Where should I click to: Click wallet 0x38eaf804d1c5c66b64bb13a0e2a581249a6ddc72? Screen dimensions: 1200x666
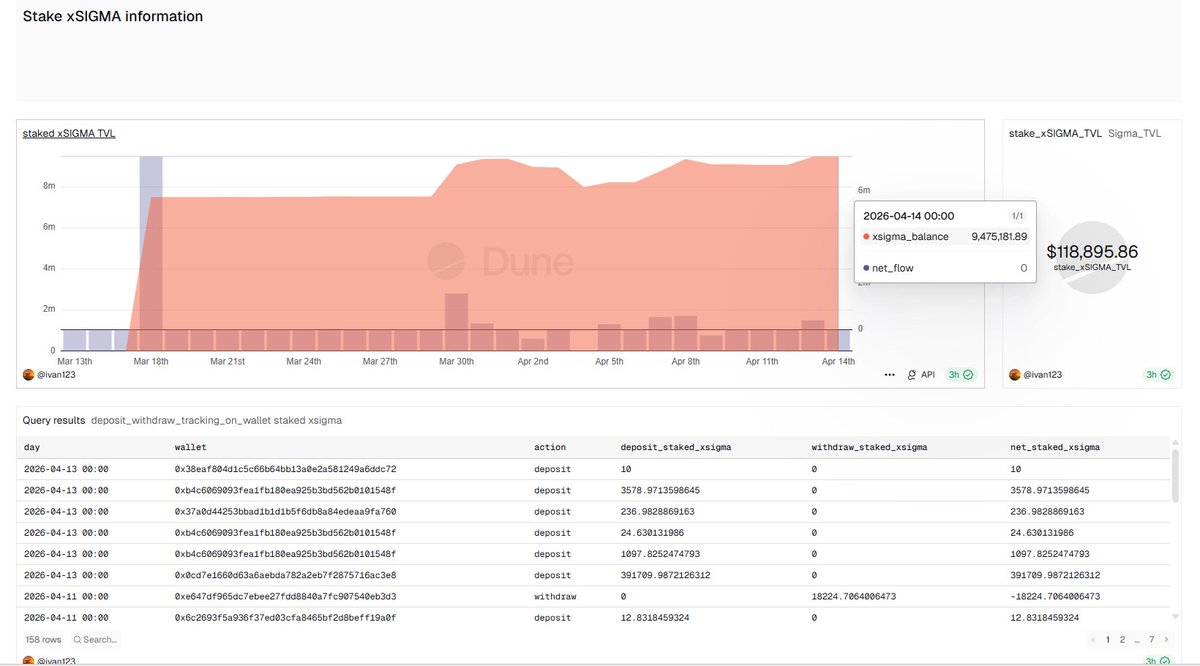[286, 468]
